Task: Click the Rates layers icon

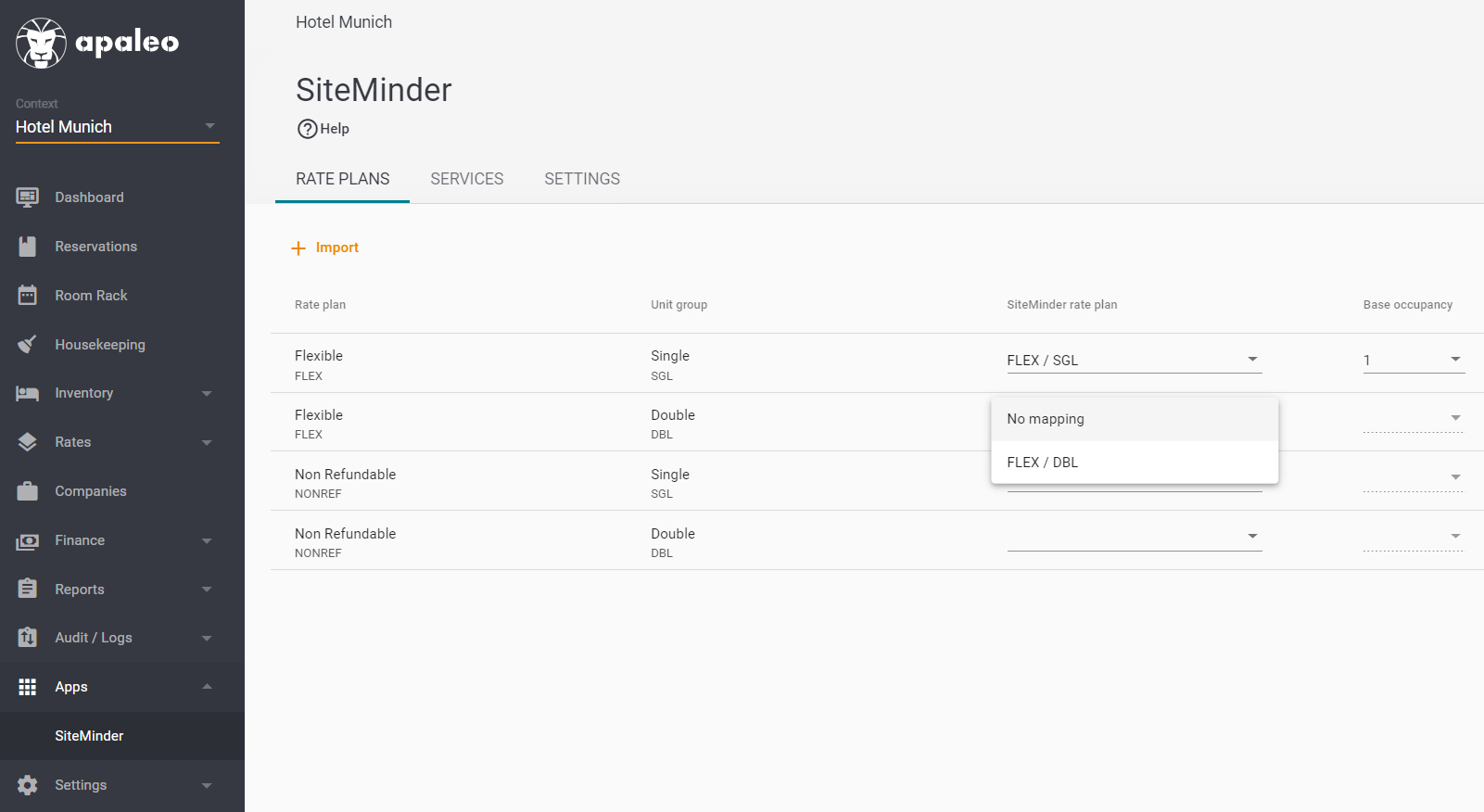Action: [28, 442]
